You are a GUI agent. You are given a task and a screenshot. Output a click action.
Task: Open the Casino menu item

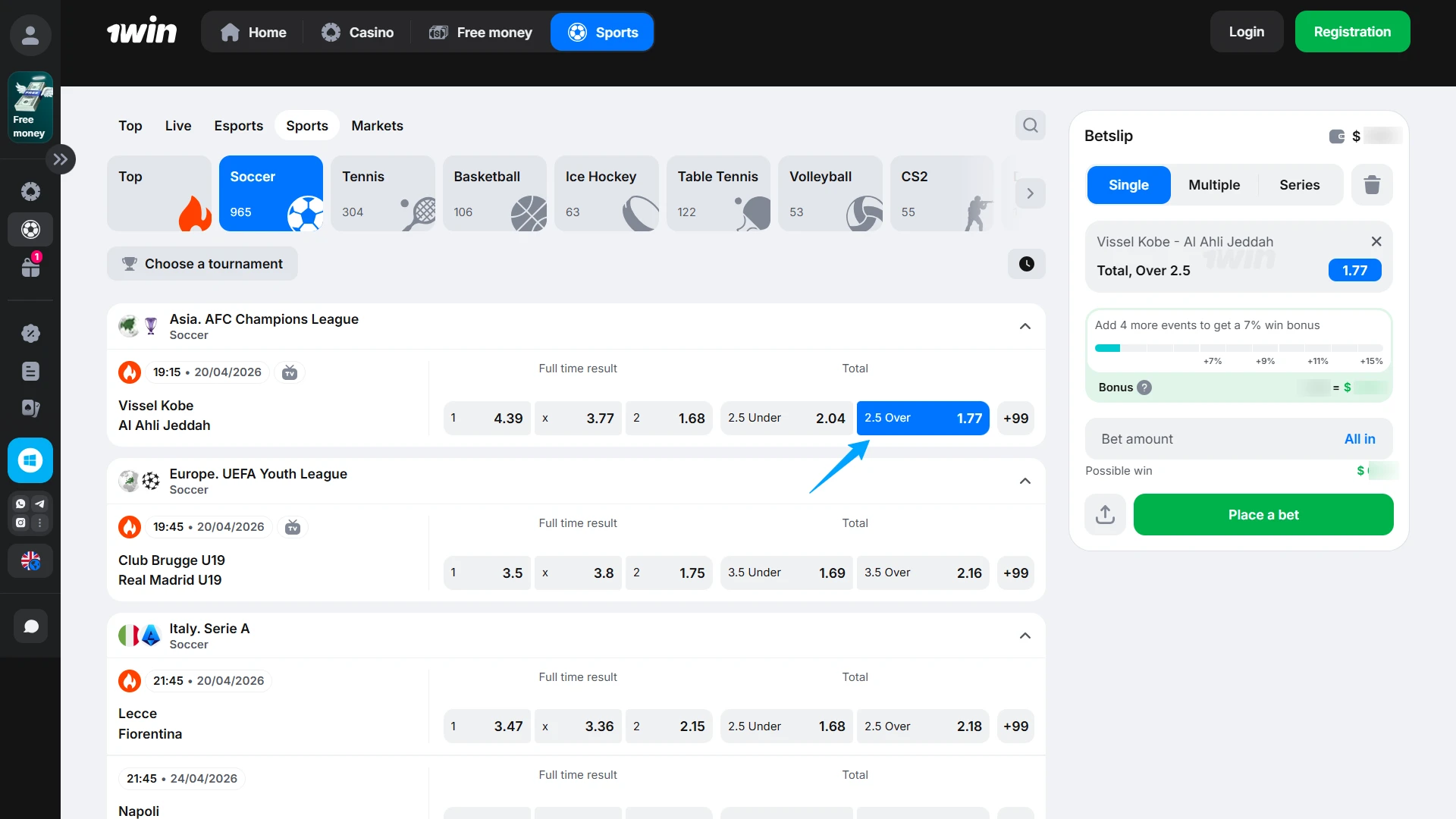click(357, 32)
